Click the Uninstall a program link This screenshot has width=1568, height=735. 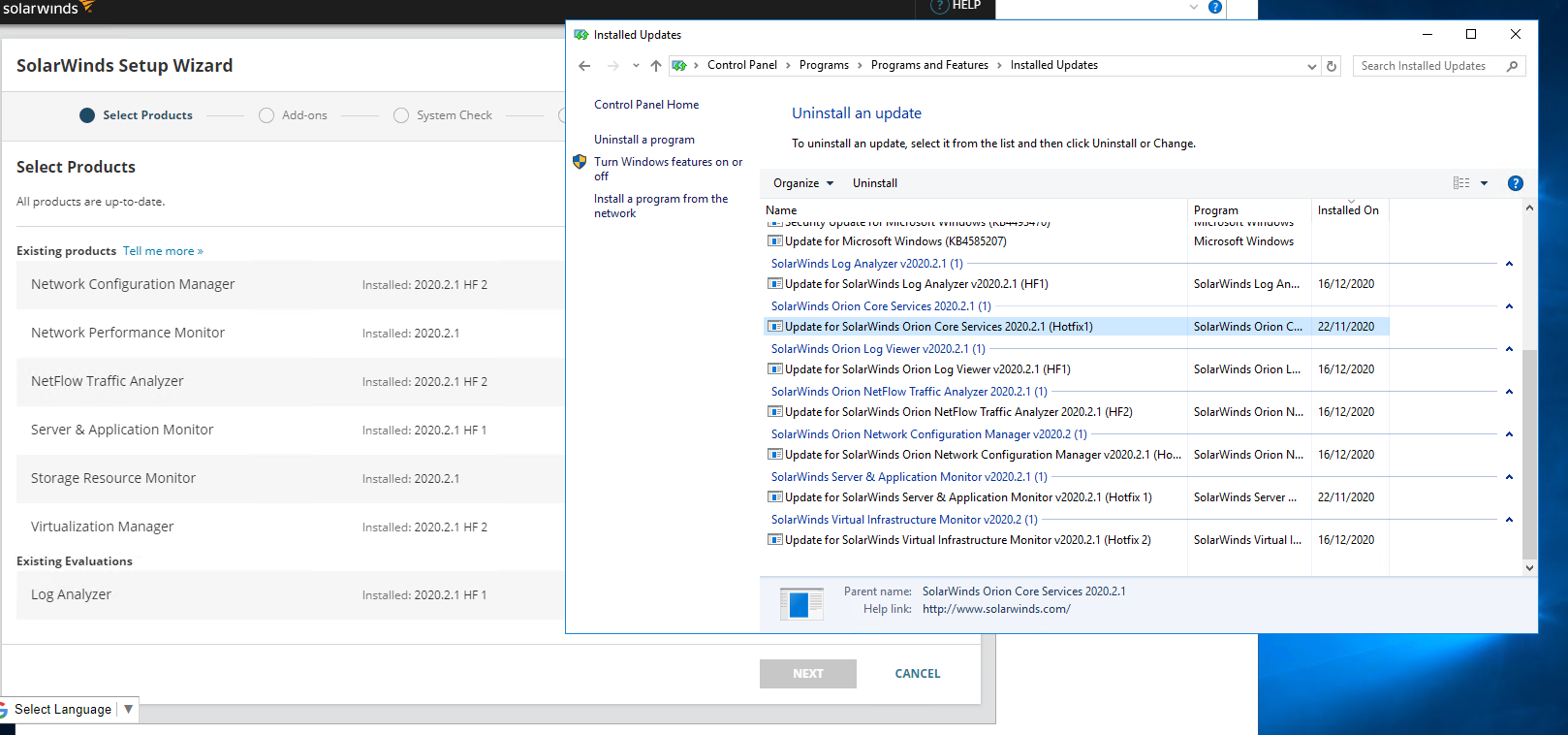click(x=644, y=140)
